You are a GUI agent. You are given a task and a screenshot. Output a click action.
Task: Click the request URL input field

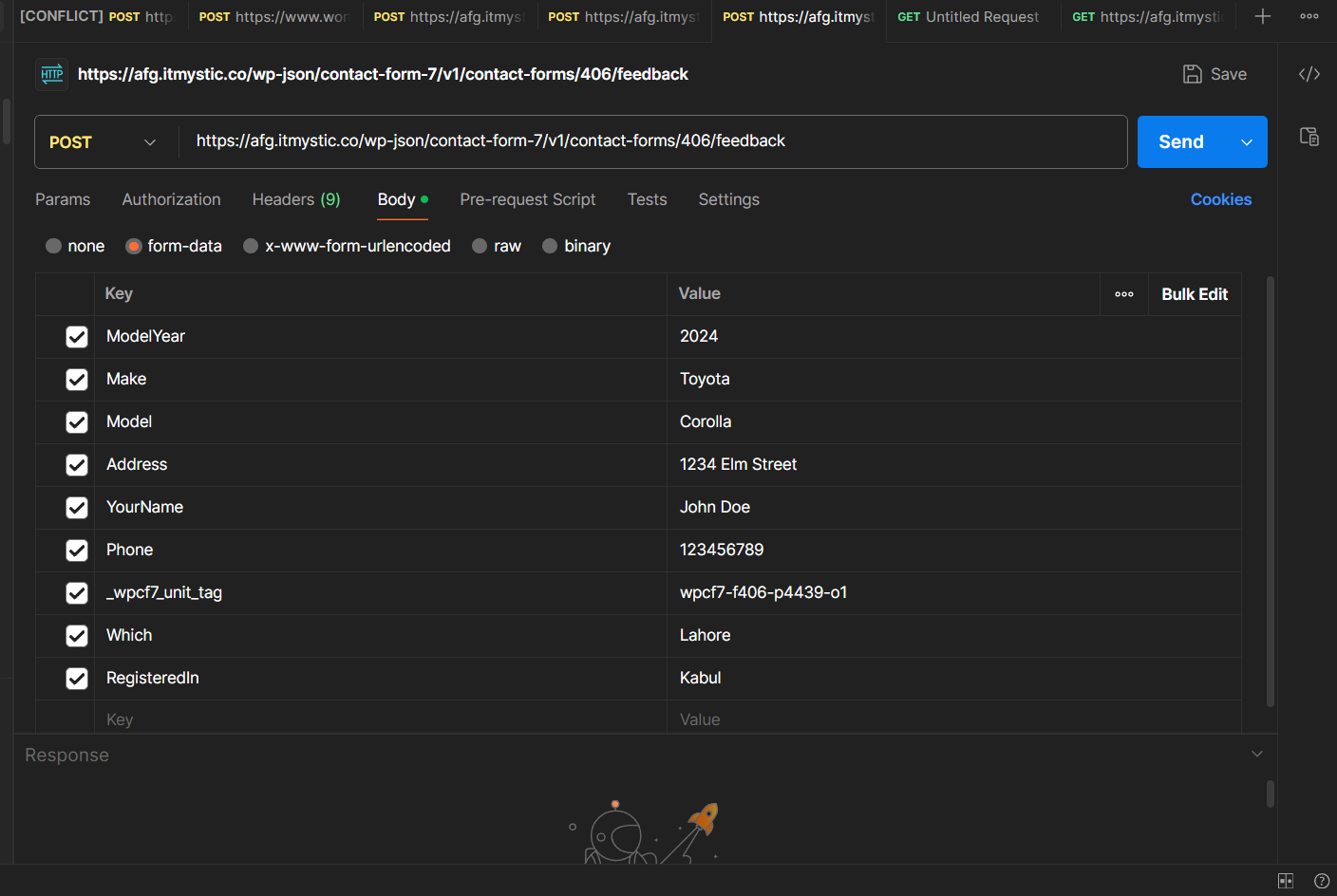652,141
